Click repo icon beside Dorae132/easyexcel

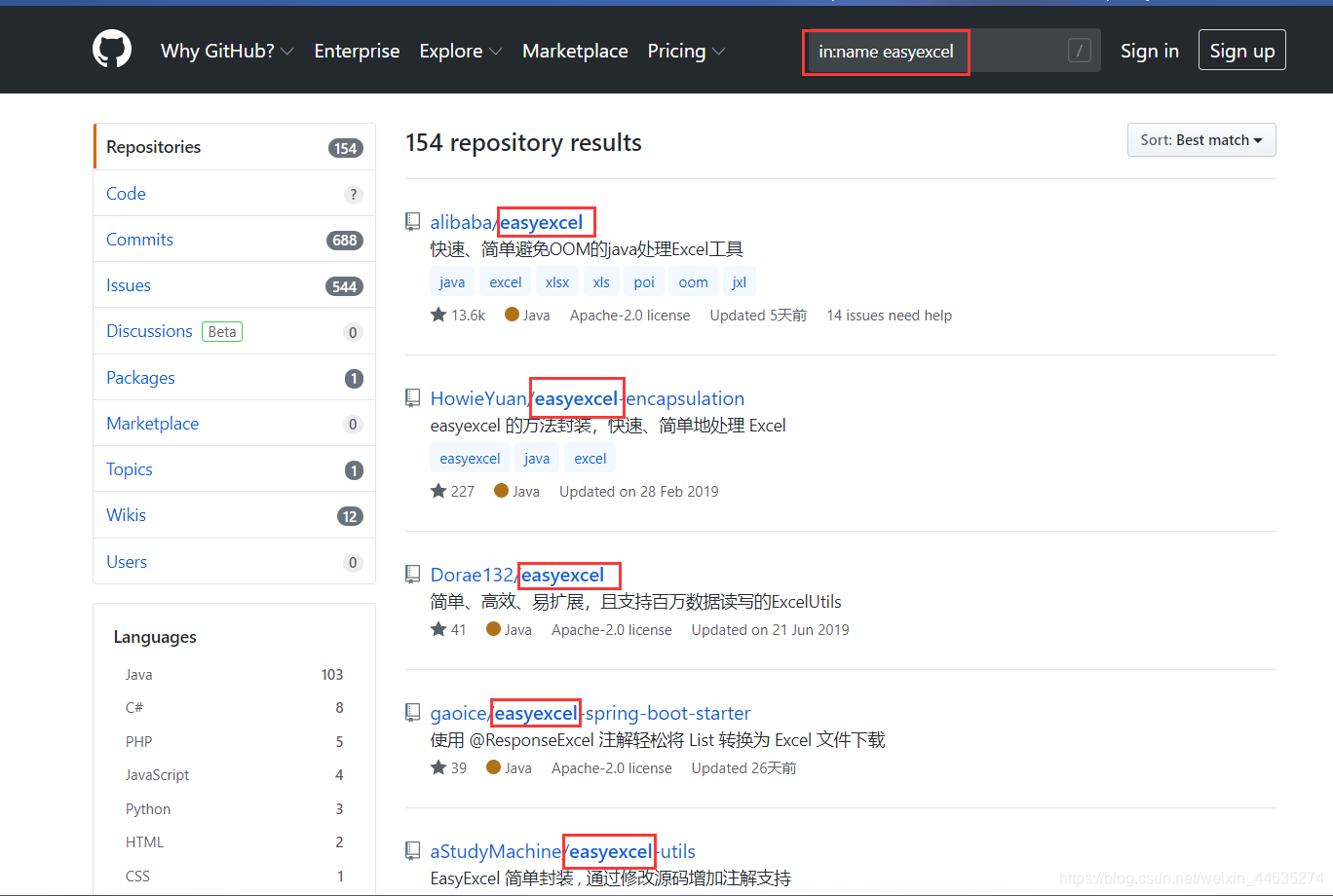click(x=413, y=575)
